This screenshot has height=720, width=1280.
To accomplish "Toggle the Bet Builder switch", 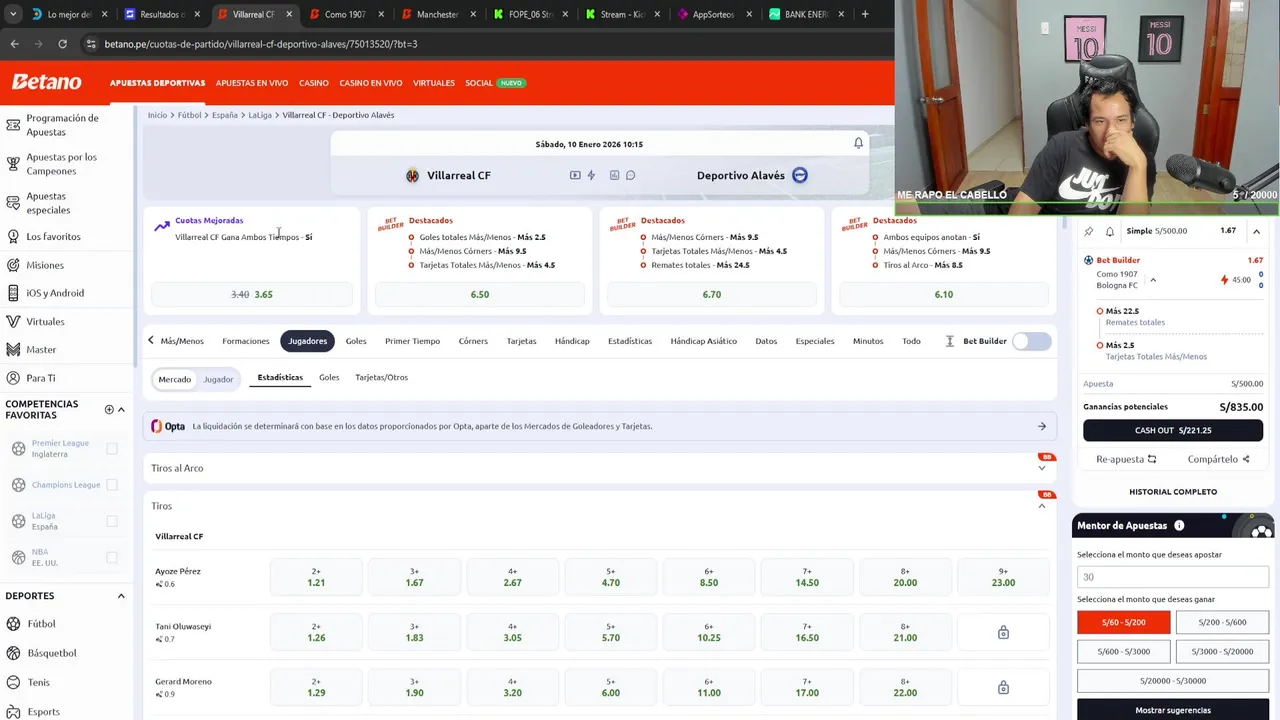I will pyautogui.click(x=1031, y=341).
